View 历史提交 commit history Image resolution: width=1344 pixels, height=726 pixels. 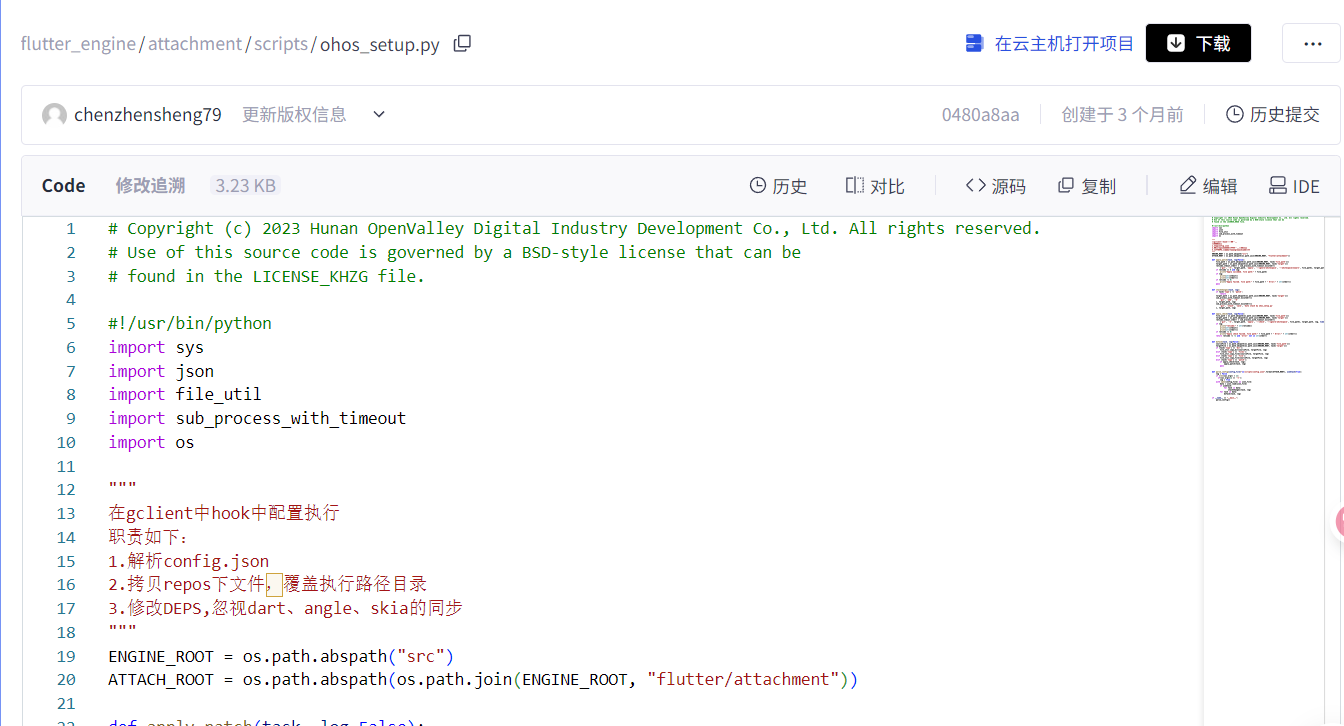[1273, 115]
